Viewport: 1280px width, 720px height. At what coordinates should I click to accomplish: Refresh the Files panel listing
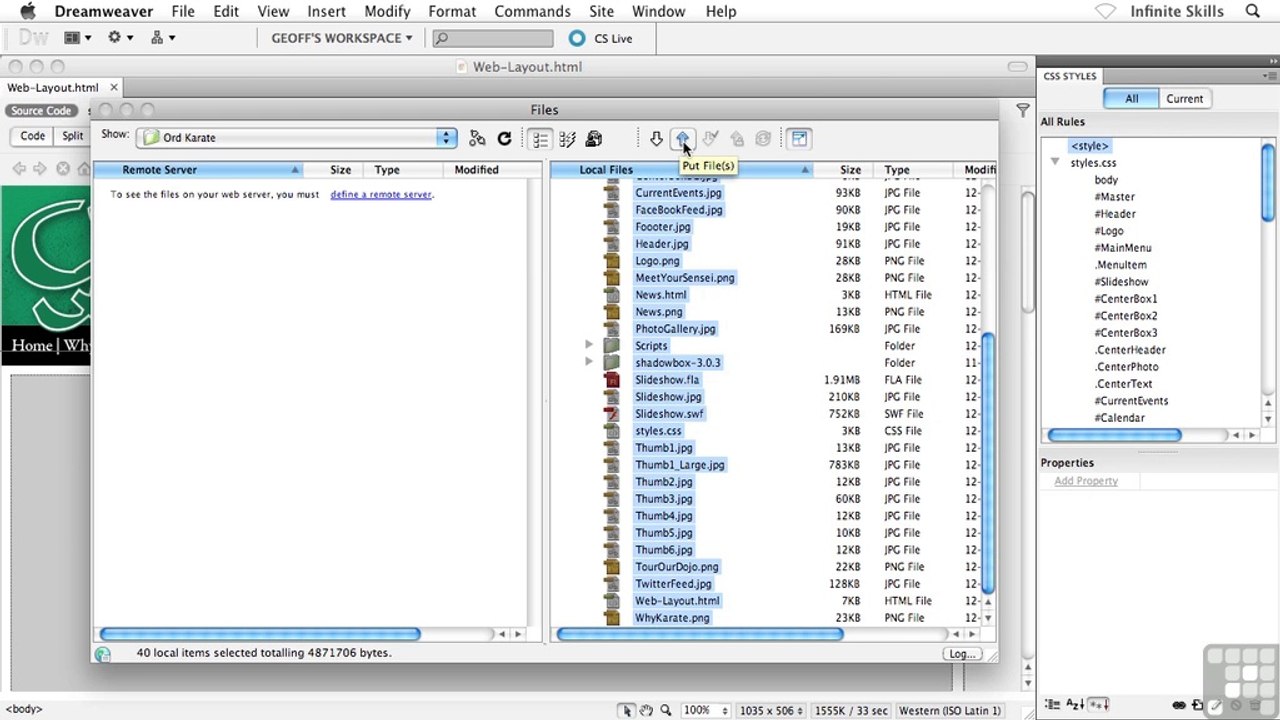click(x=504, y=139)
